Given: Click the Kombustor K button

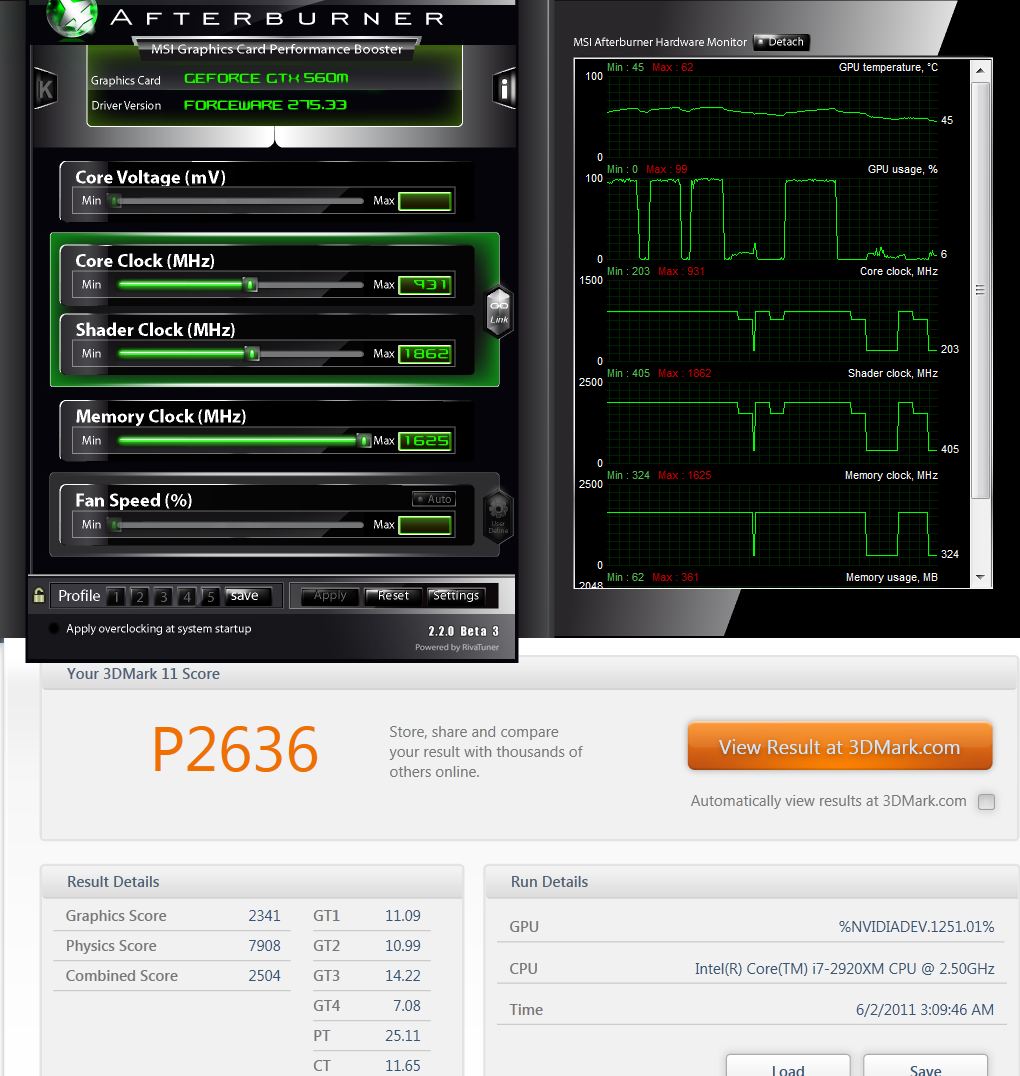Looking at the screenshot, I should point(45,89).
